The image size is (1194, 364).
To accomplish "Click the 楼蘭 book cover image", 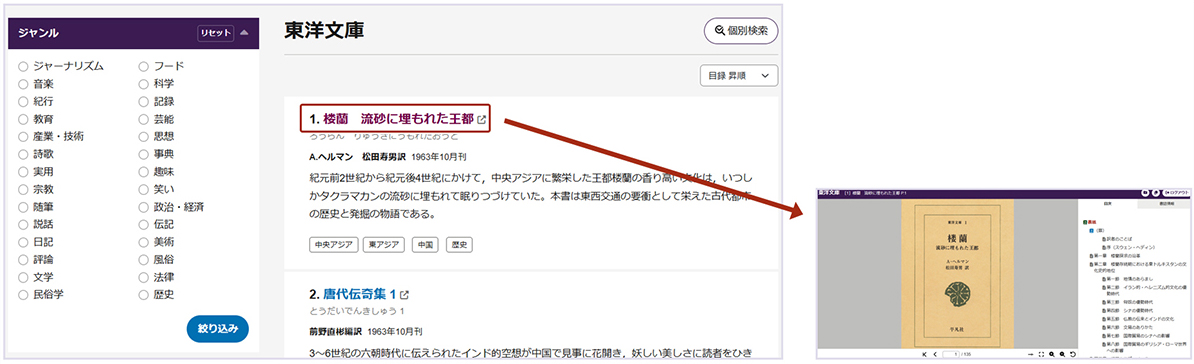I will (x=957, y=273).
